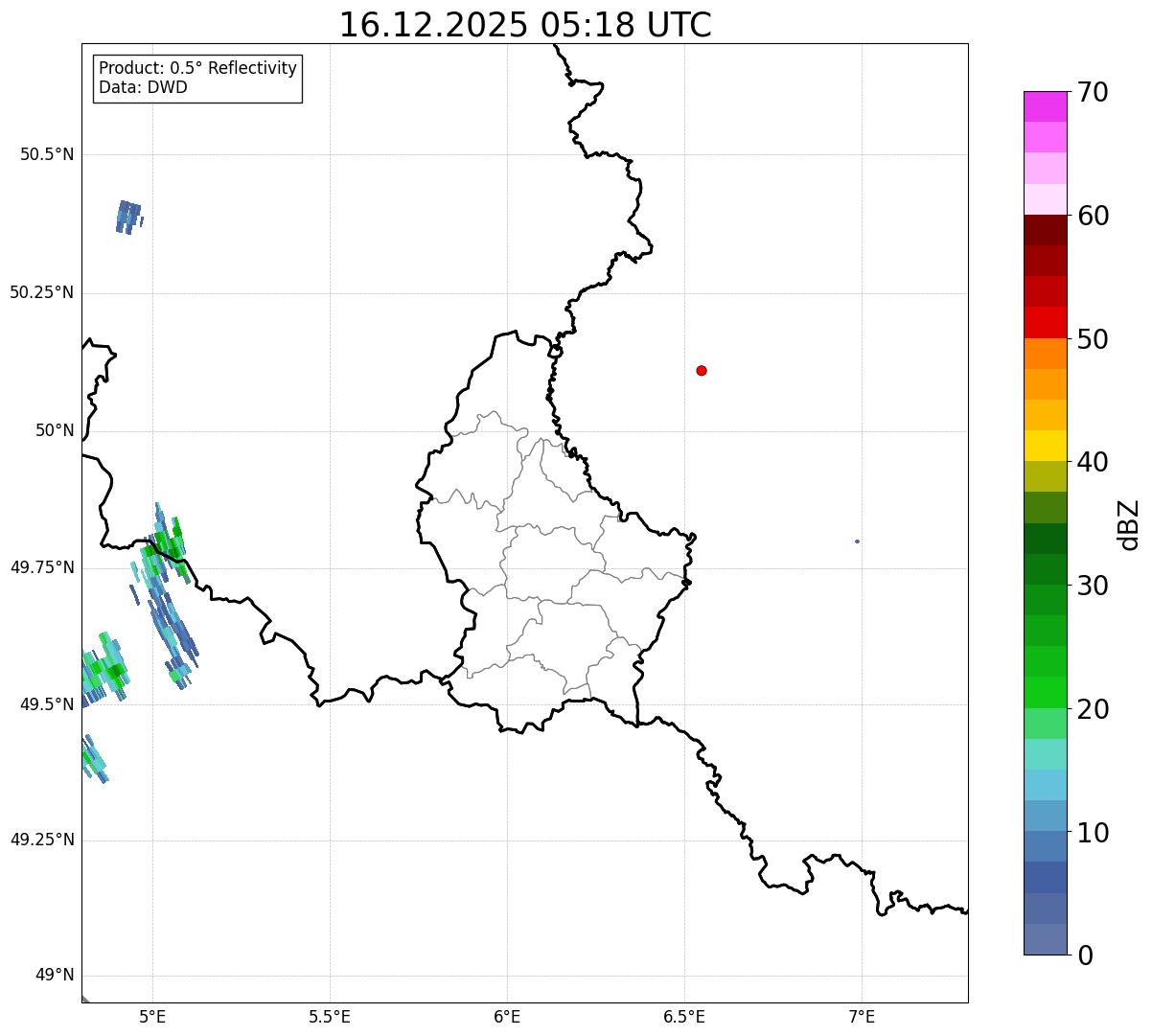
Task: Click the red radar site marker
Action: [702, 370]
